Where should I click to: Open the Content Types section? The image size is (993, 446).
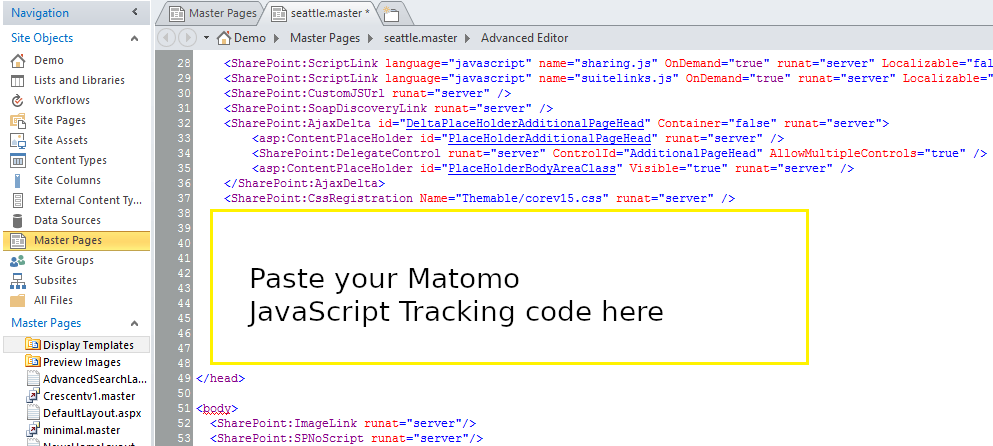click(x=70, y=160)
